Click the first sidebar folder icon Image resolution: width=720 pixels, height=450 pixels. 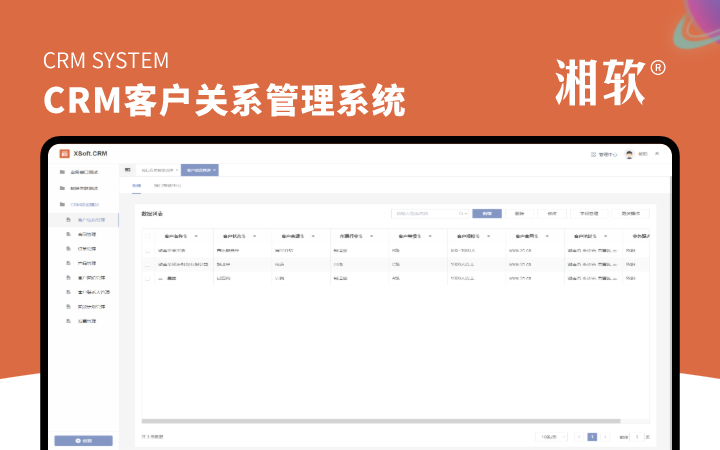click(x=62, y=172)
